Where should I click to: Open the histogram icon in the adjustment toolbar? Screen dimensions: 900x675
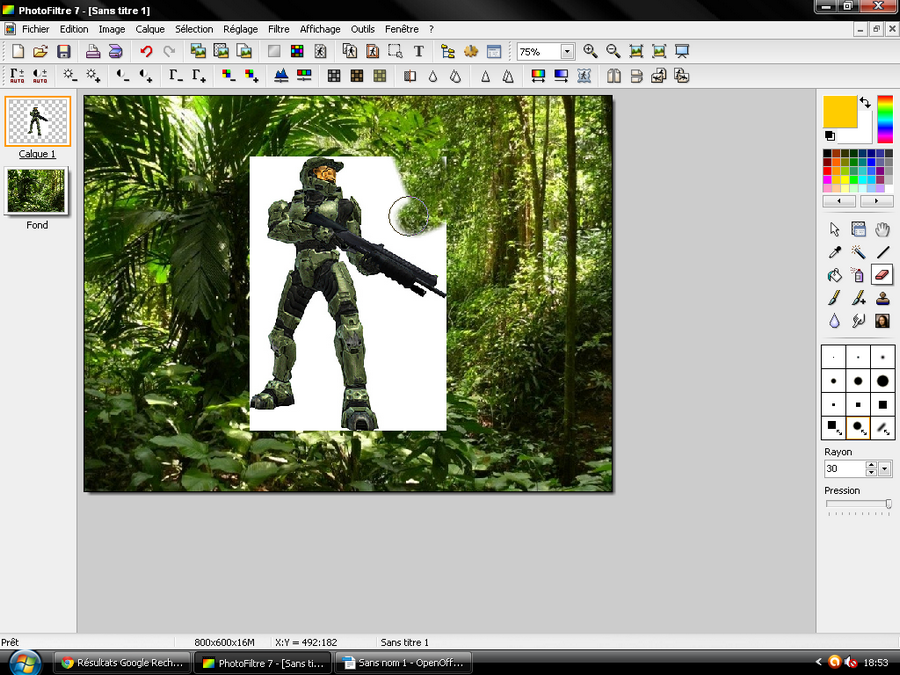pos(281,76)
